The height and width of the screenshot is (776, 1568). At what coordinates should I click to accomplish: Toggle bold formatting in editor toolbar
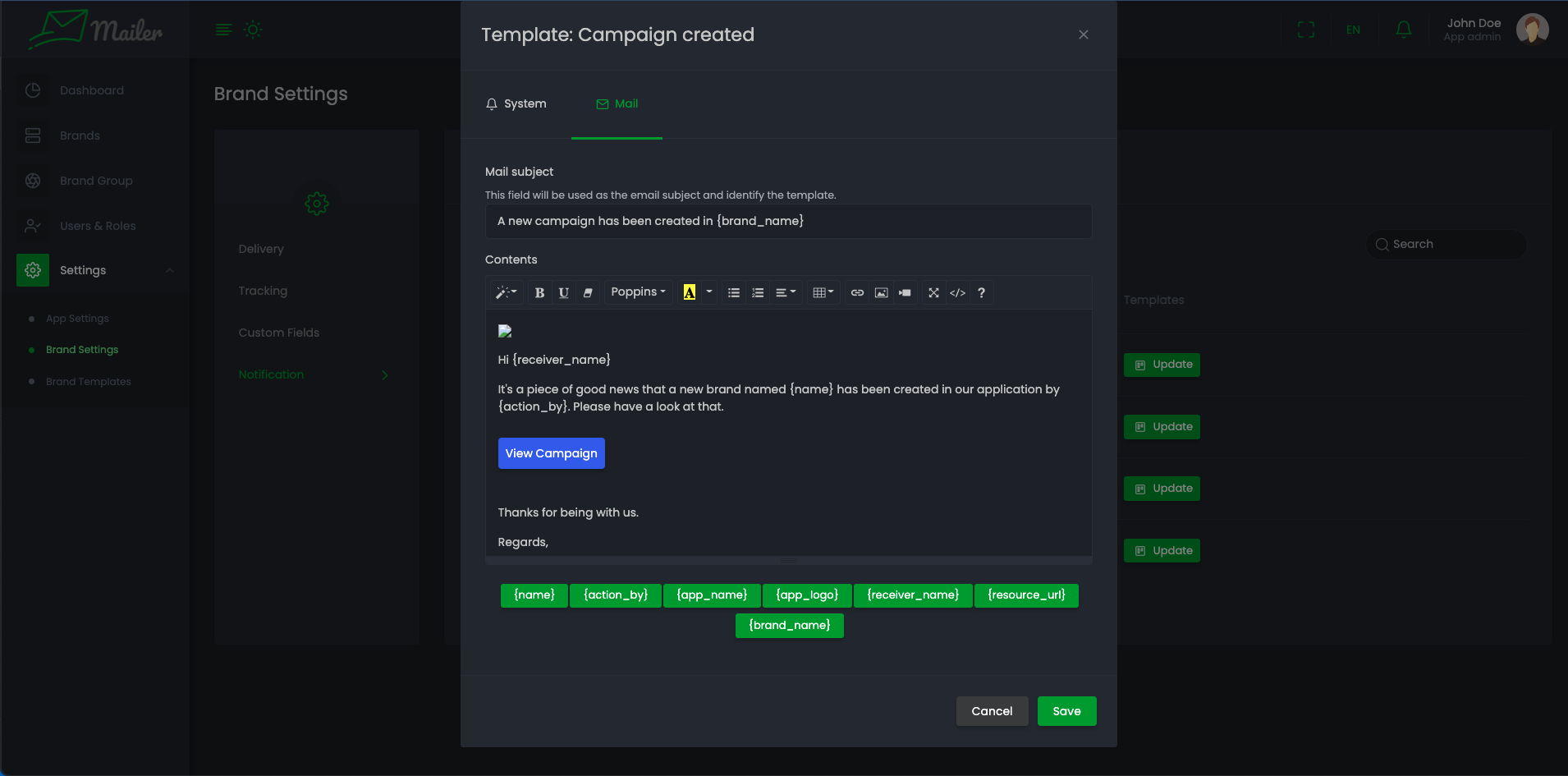(x=539, y=292)
